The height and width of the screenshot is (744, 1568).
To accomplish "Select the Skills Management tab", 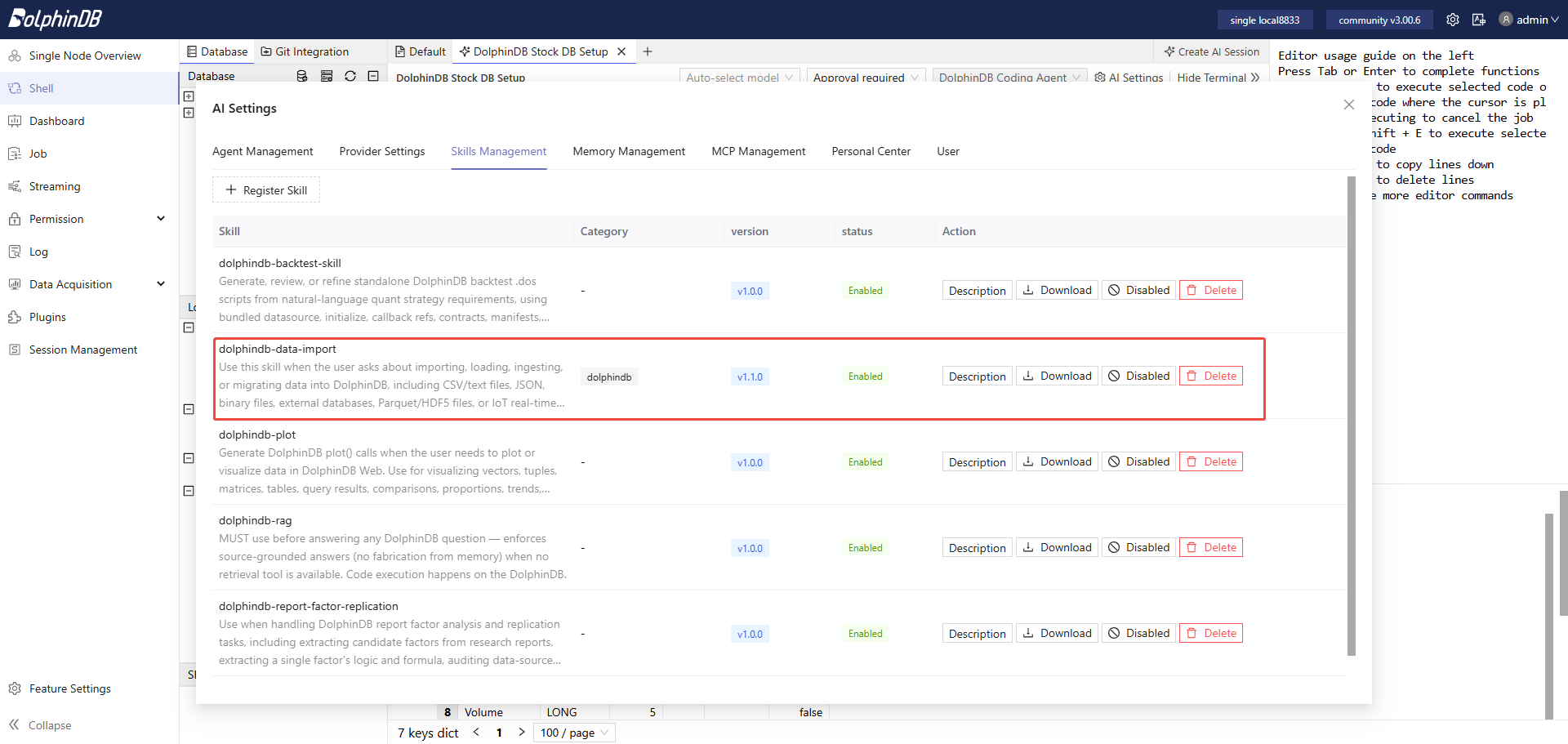I will click(499, 151).
